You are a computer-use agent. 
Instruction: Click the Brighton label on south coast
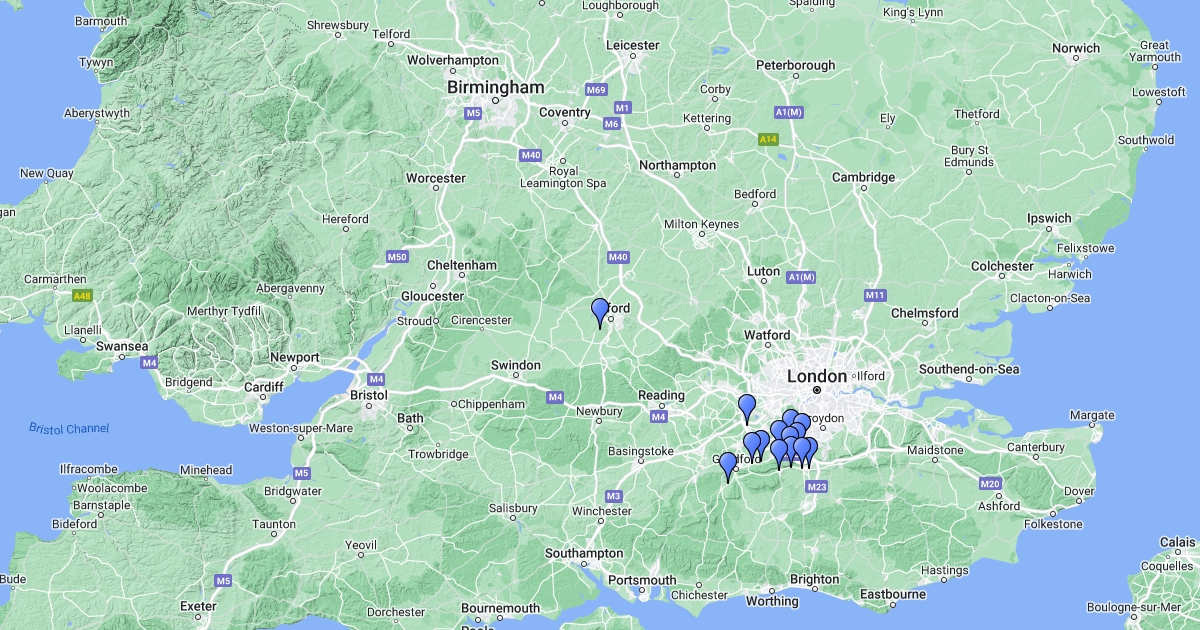pyautogui.click(x=815, y=579)
